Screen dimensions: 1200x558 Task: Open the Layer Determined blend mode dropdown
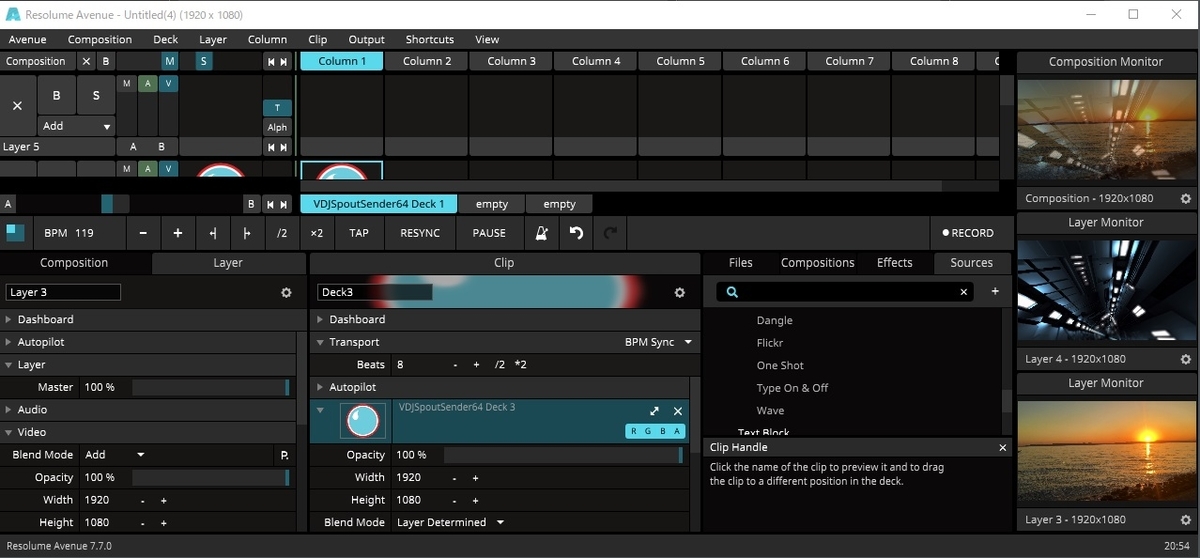(x=450, y=522)
